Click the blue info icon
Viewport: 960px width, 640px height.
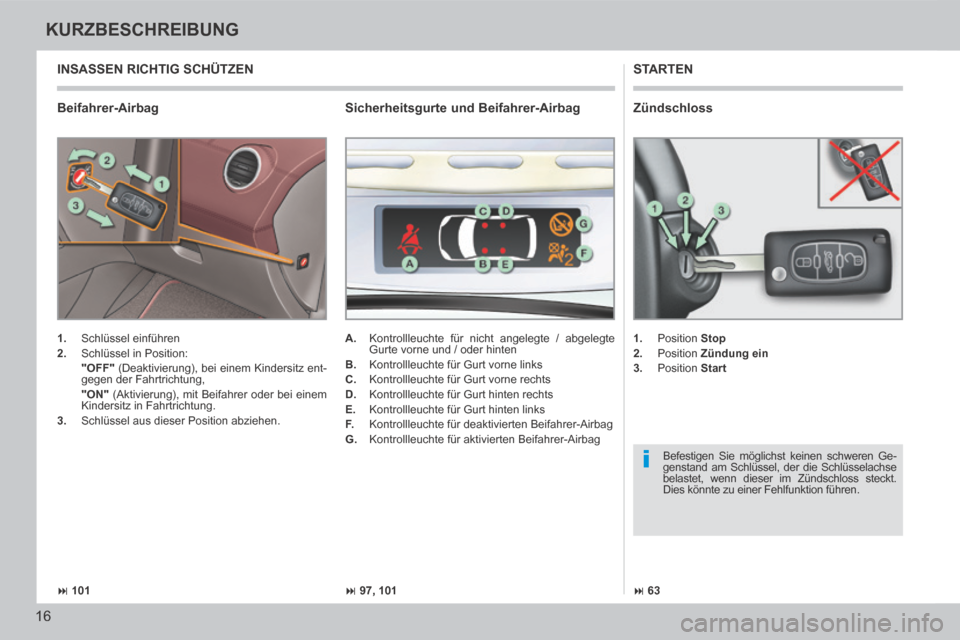[x=646, y=459]
